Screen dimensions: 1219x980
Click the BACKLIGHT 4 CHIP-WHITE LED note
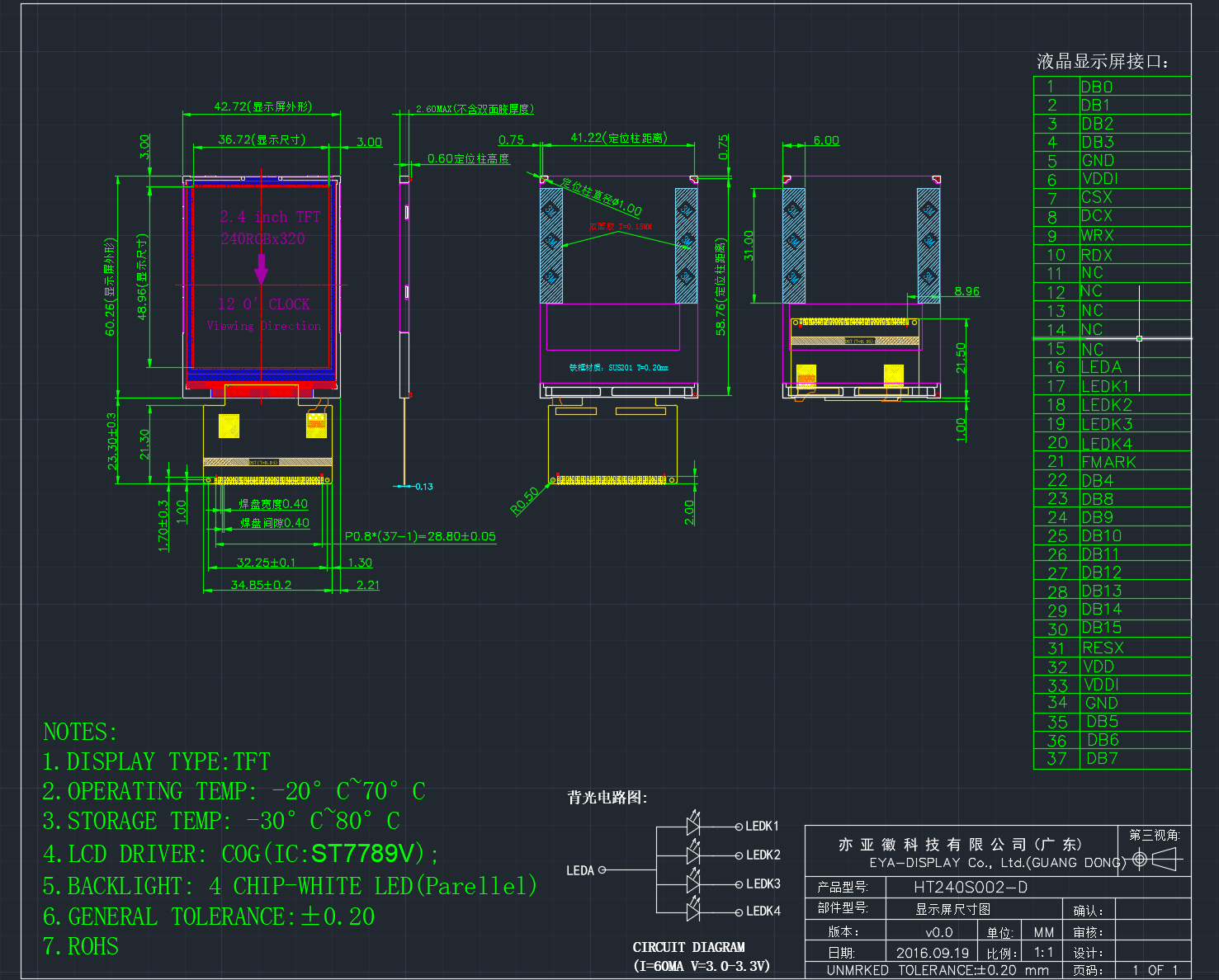tap(290, 886)
